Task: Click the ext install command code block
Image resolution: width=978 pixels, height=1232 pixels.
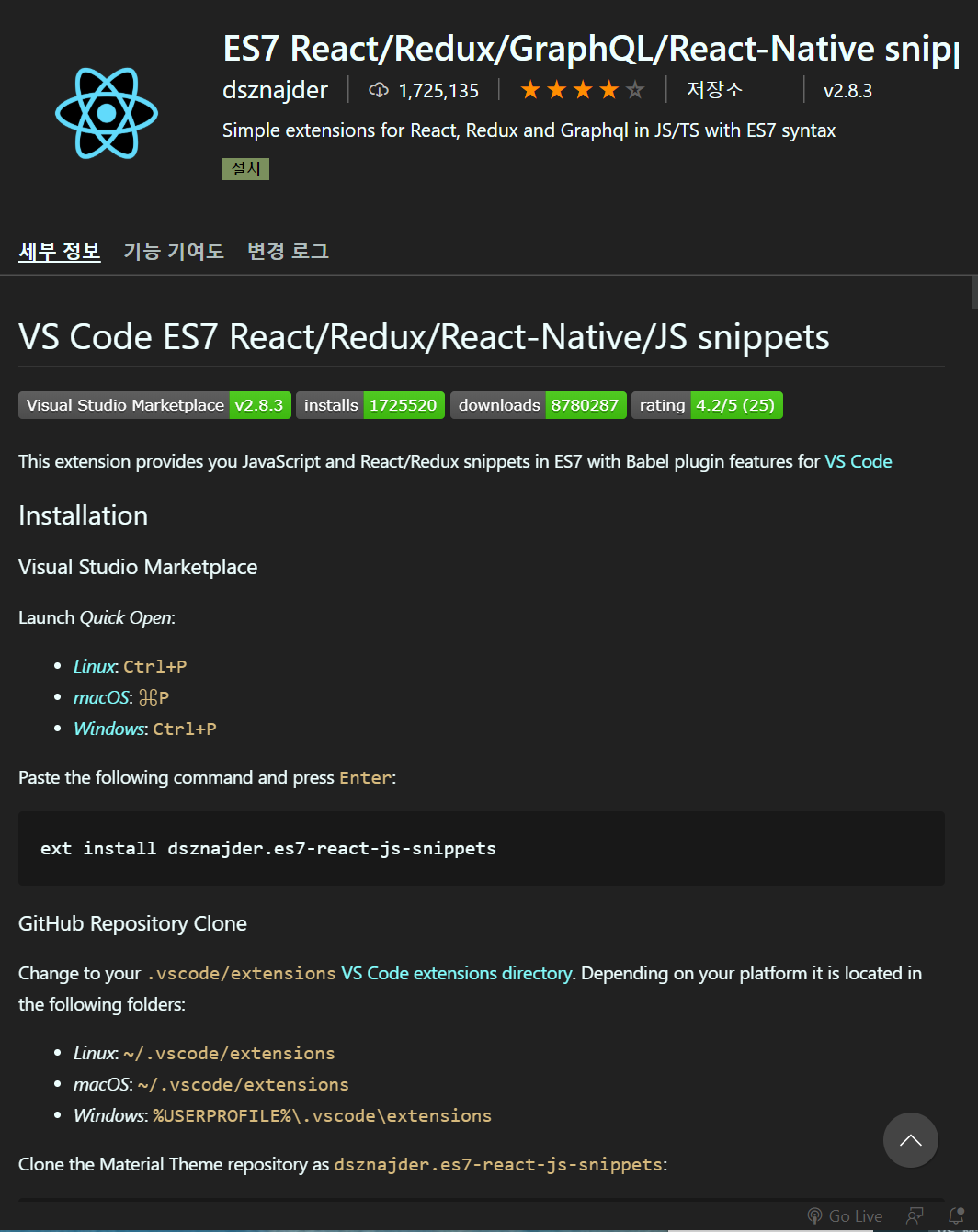Action: coord(482,848)
